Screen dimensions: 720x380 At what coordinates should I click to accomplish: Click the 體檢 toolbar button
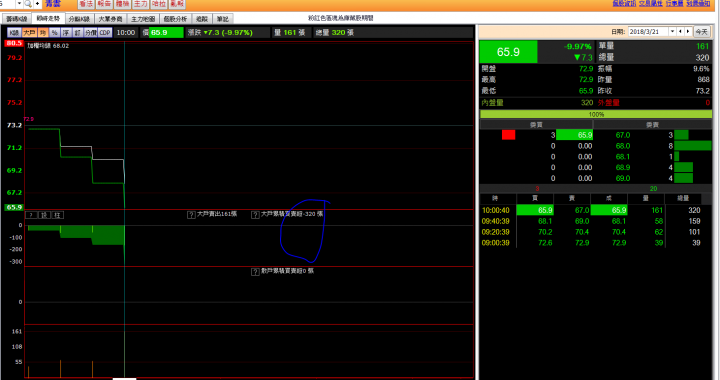(x=123, y=4)
